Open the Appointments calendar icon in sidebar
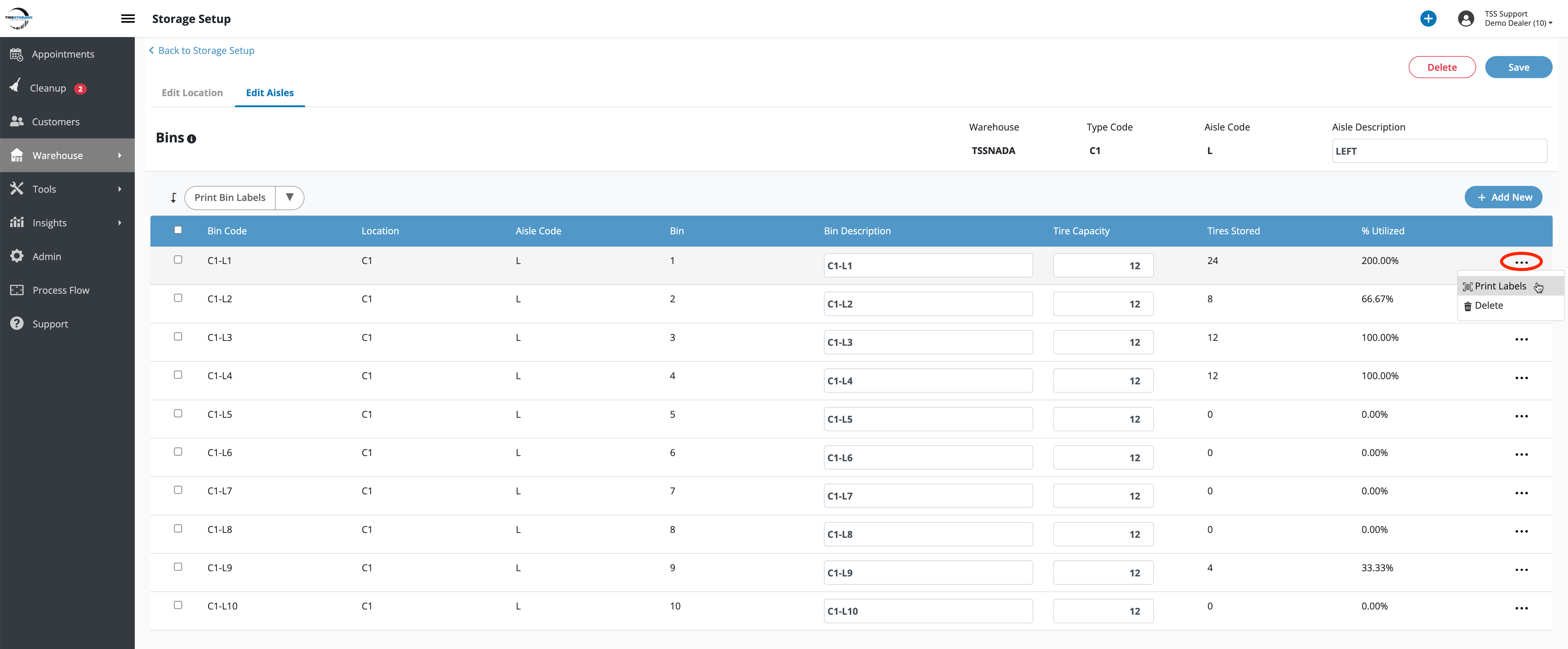Screen dimensions: 1568x649 [x=17, y=54]
